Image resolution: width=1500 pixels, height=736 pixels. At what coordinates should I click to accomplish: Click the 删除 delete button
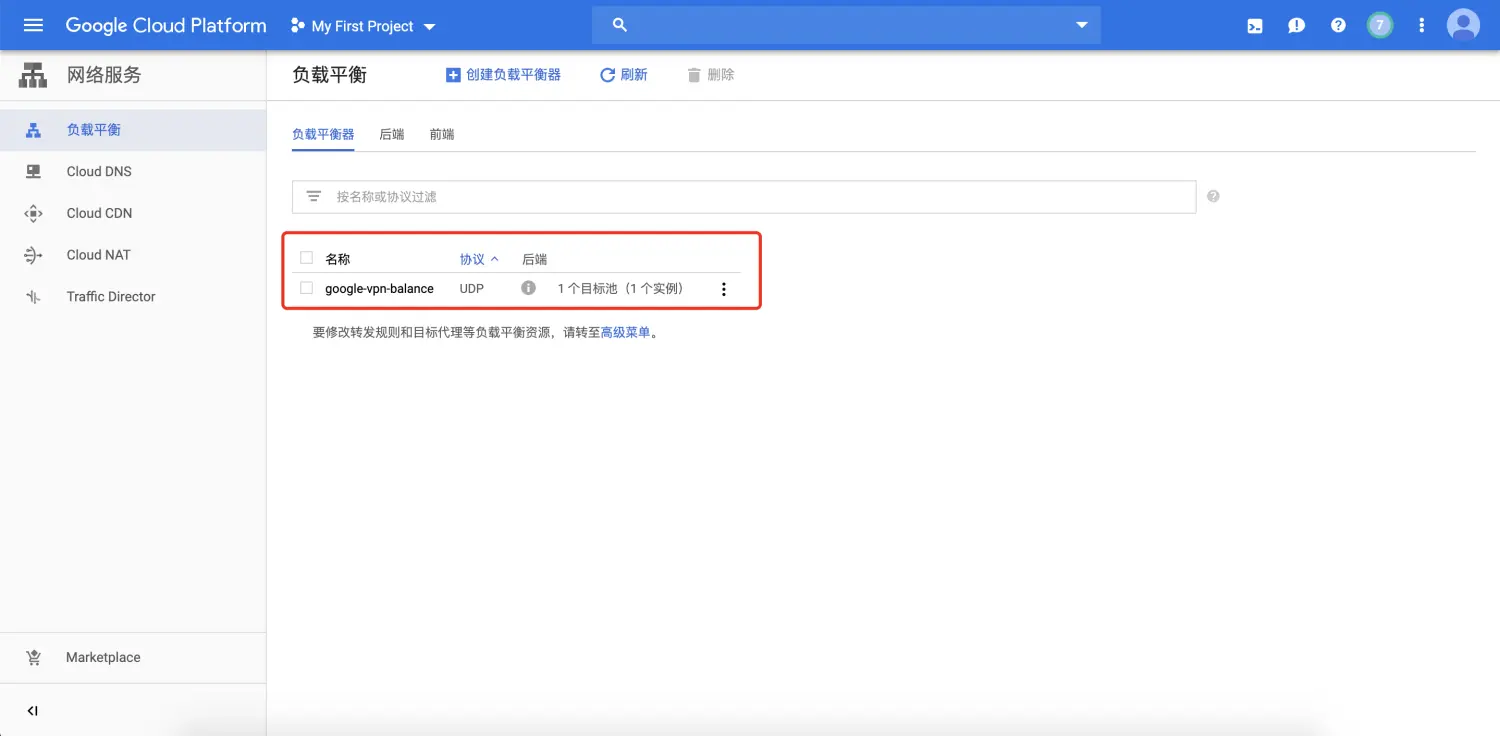711,75
